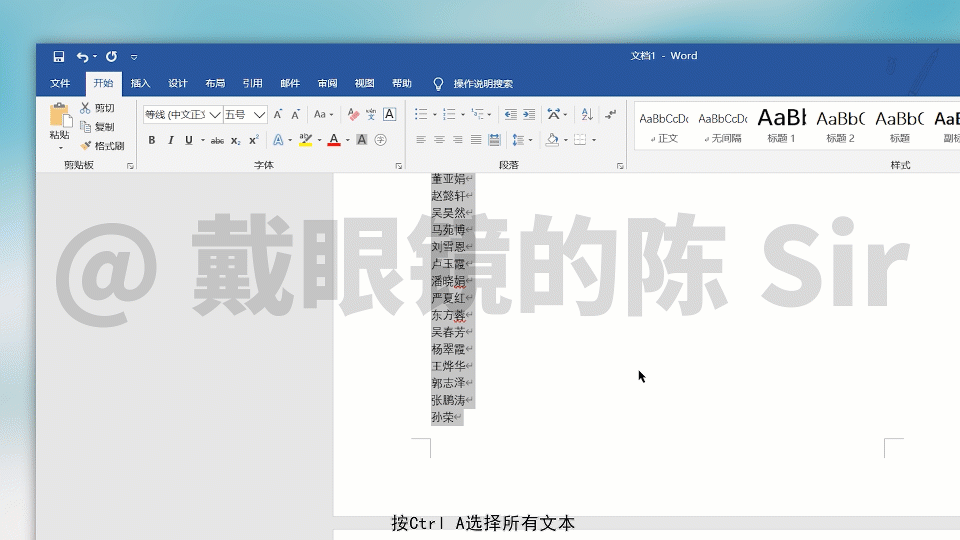Click the Clear Formatting eraser icon
The image size is (960, 540).
(x=353, y=114)
